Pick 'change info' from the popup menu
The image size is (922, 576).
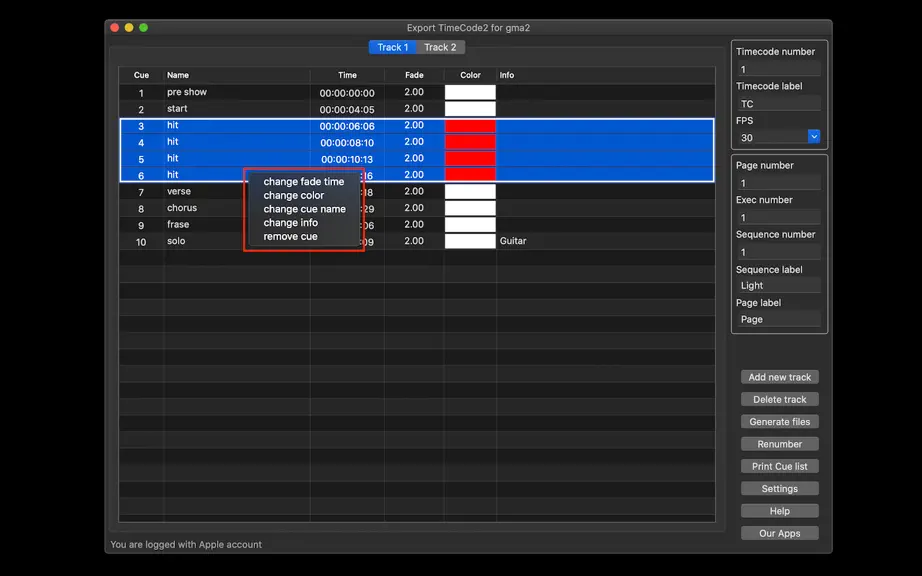[x=290, y=222]
